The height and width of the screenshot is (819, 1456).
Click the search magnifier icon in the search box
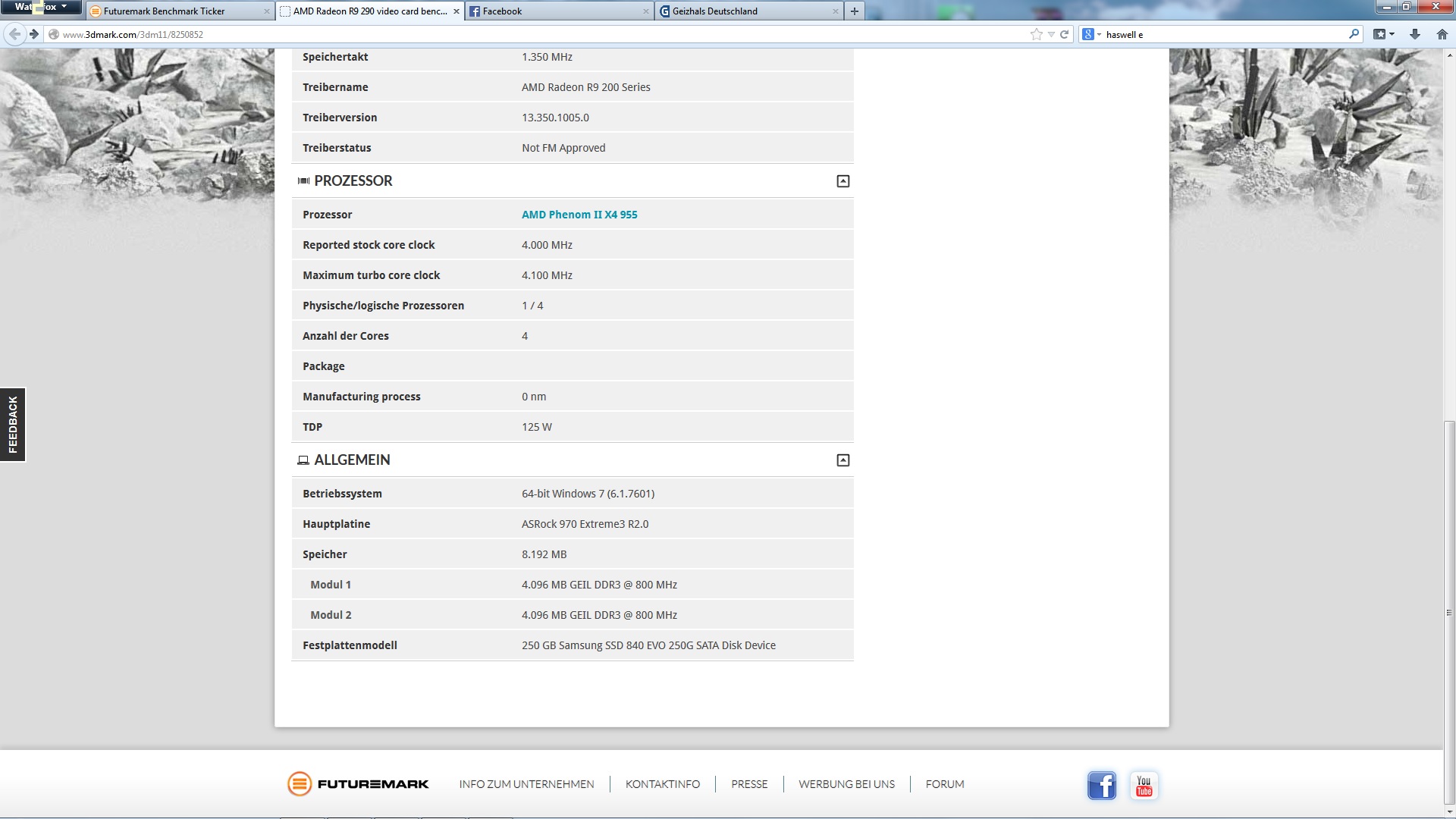click(1354, 34)
